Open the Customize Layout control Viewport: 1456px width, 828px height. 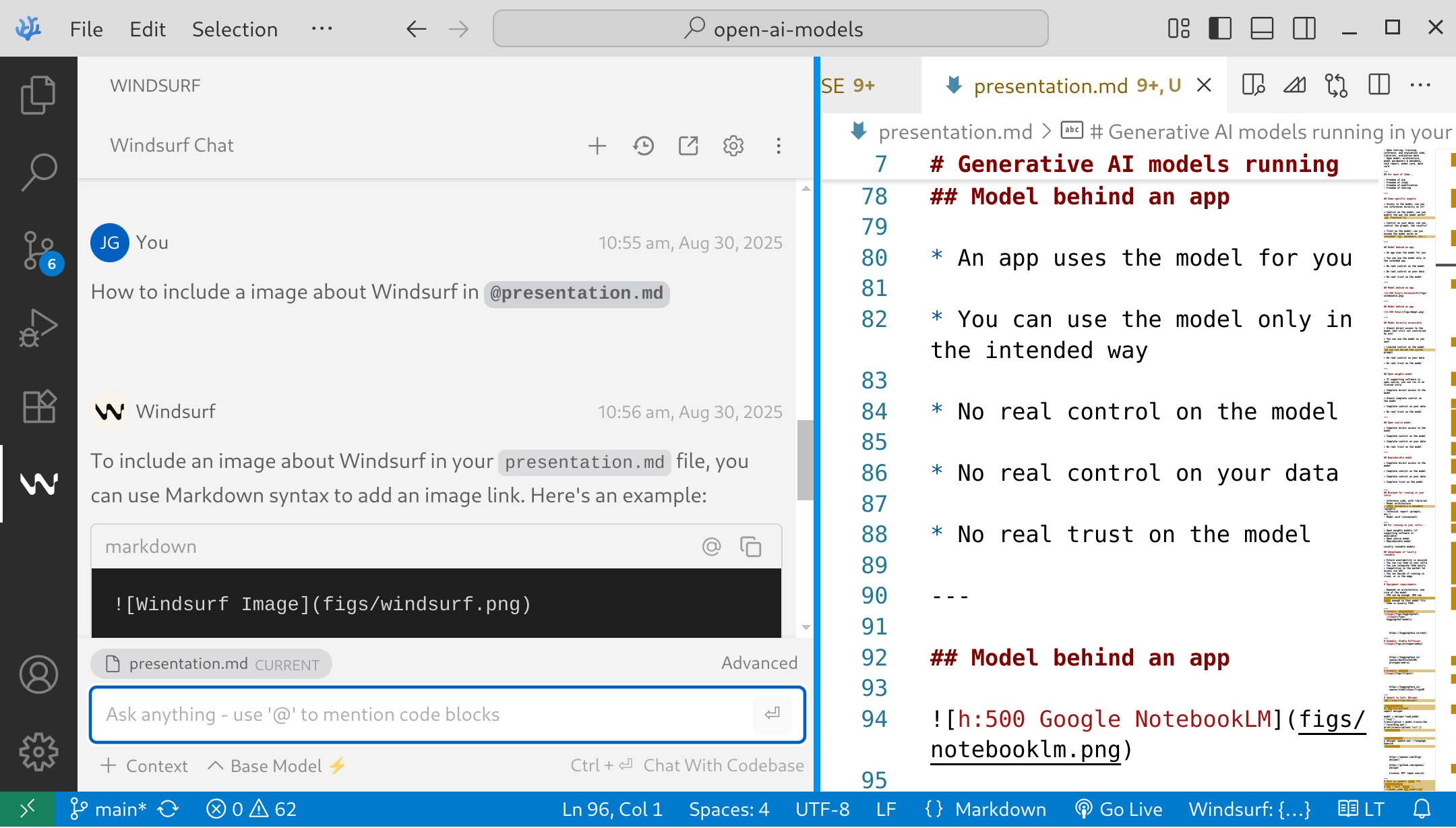1178,28
